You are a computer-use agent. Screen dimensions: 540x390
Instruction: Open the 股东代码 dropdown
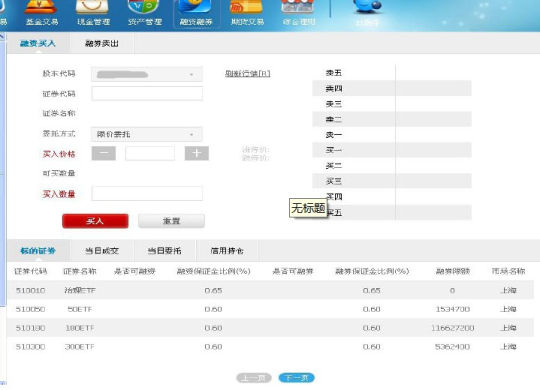(x=147, y=74)
